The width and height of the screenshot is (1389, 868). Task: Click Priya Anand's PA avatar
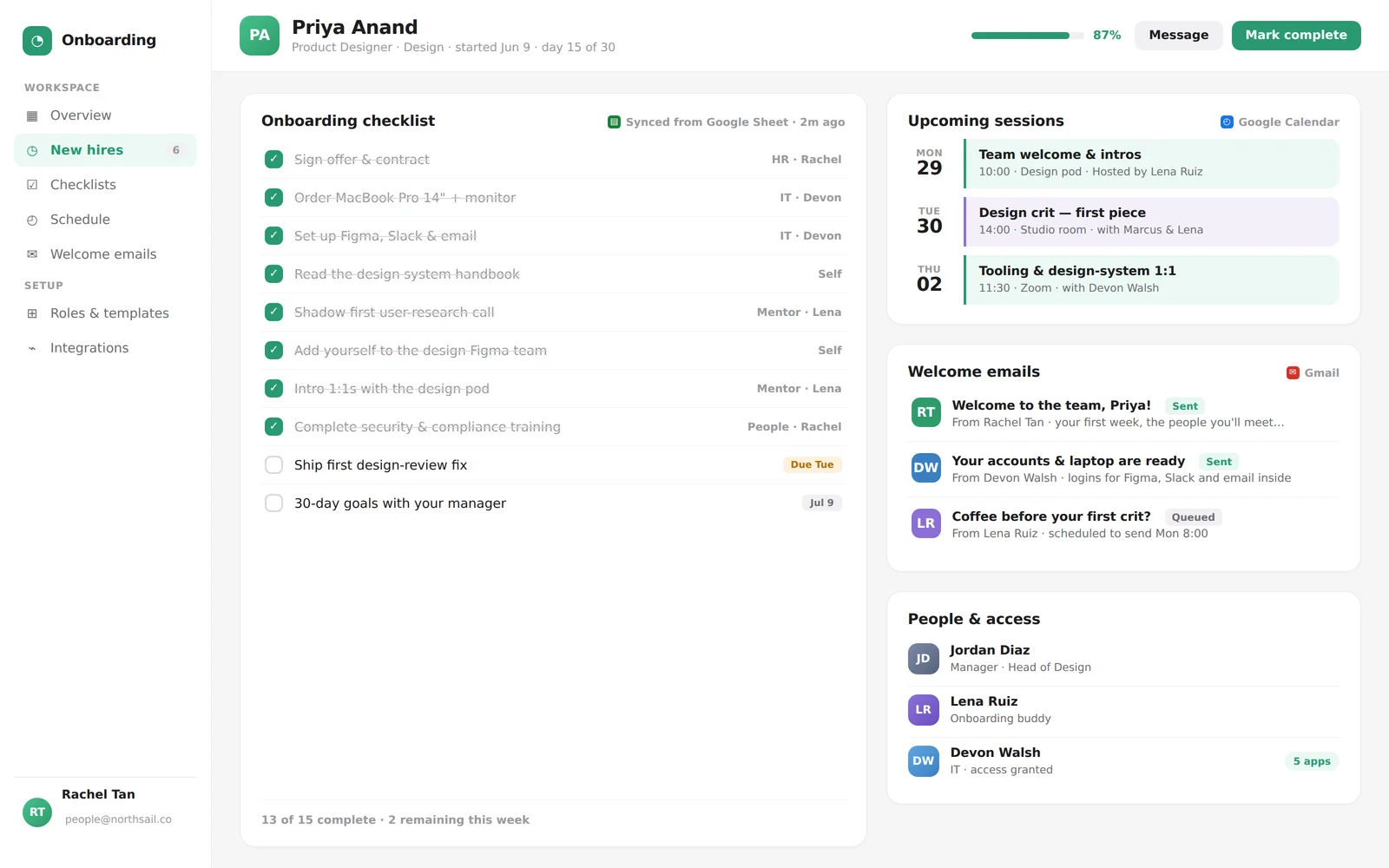pyautogui.click(x=260, y=36)
